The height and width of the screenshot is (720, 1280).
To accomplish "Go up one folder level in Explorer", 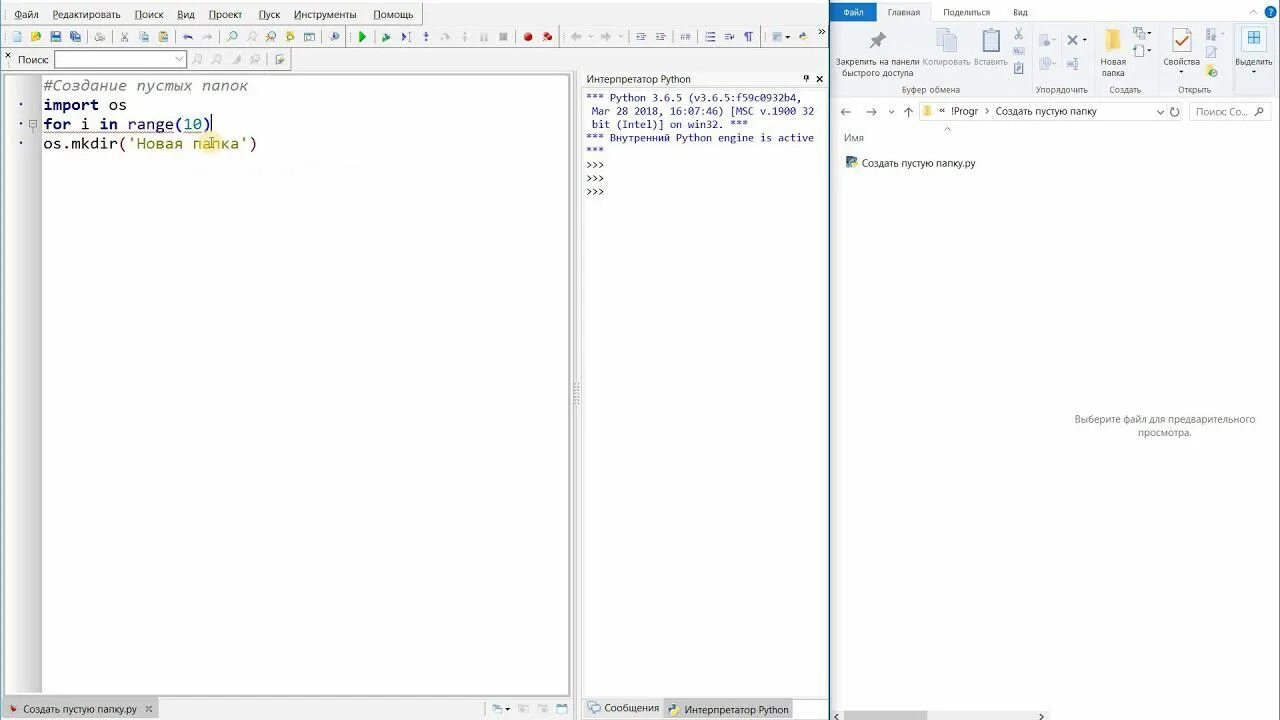I will tap(908, 112).
